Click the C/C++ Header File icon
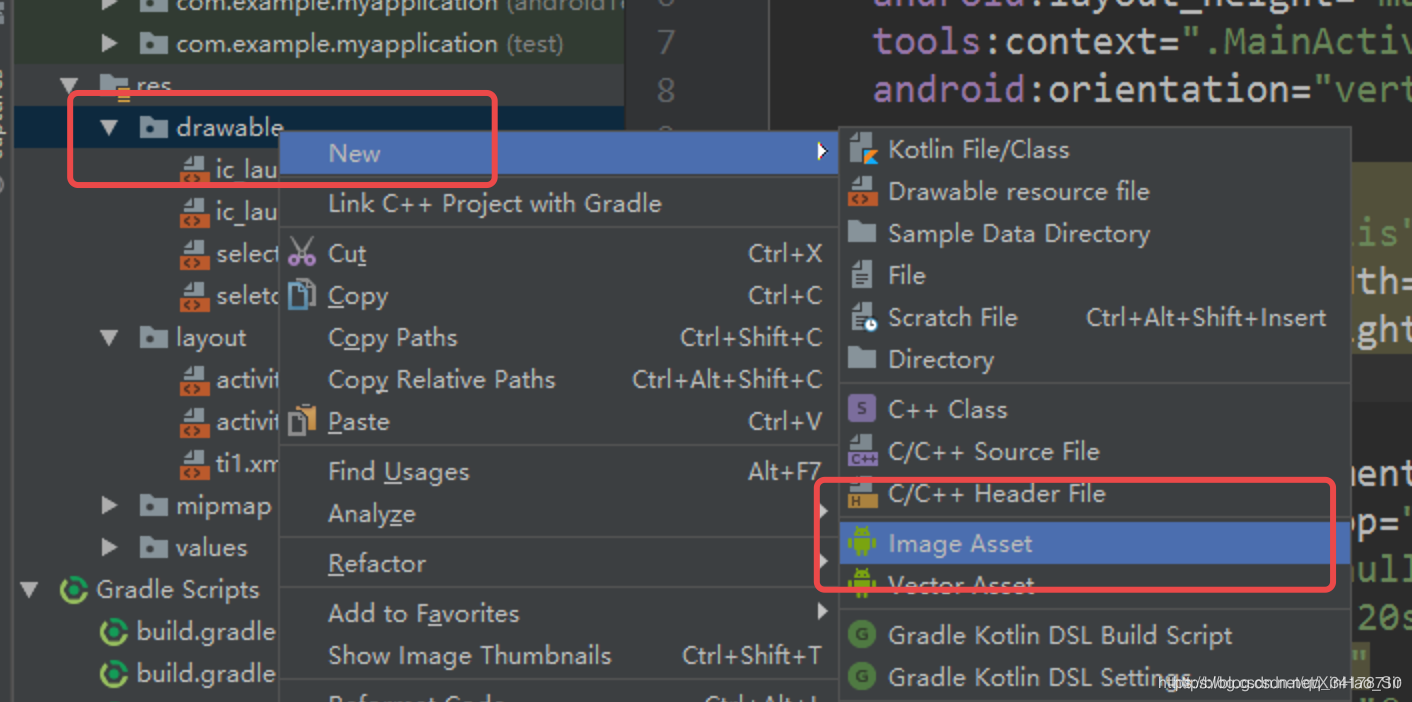Viewport: 1412px width, 702px height. click(x=862, y=494)
